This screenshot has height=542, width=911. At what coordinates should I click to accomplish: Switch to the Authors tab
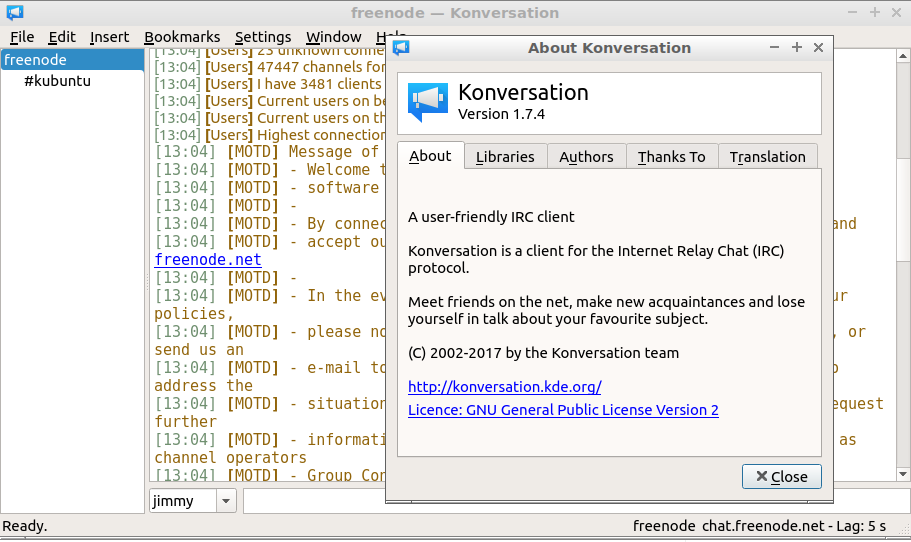pyautogui.click(x=586, y=157)
